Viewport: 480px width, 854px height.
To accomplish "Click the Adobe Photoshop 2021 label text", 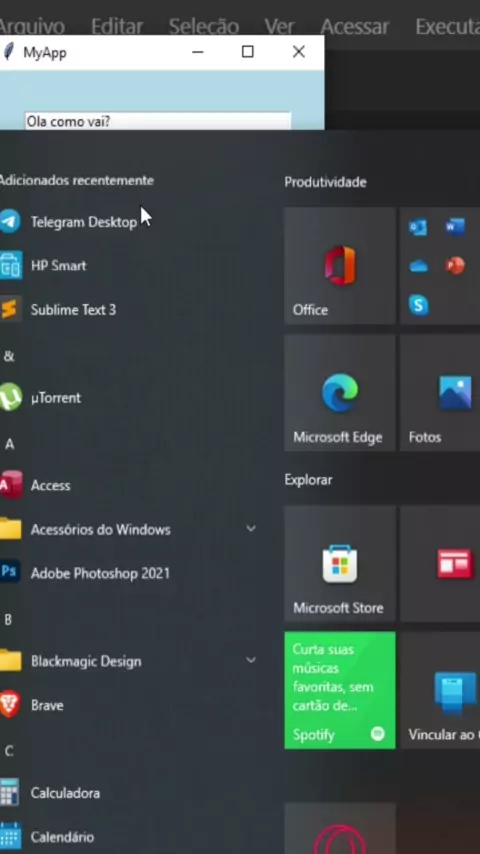I will coord(100,573).
